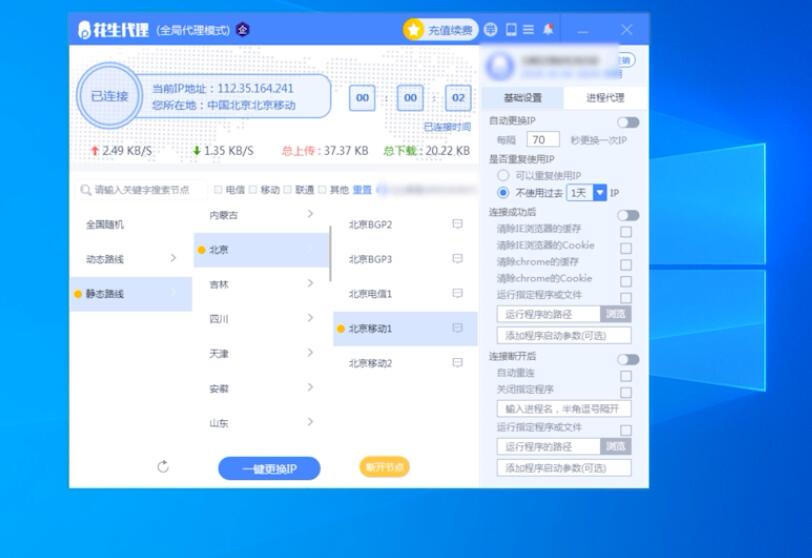The width and height of the screenshot is (812, 558).
Task: Open the hamburger menu icon
Action: click(528, 30)
